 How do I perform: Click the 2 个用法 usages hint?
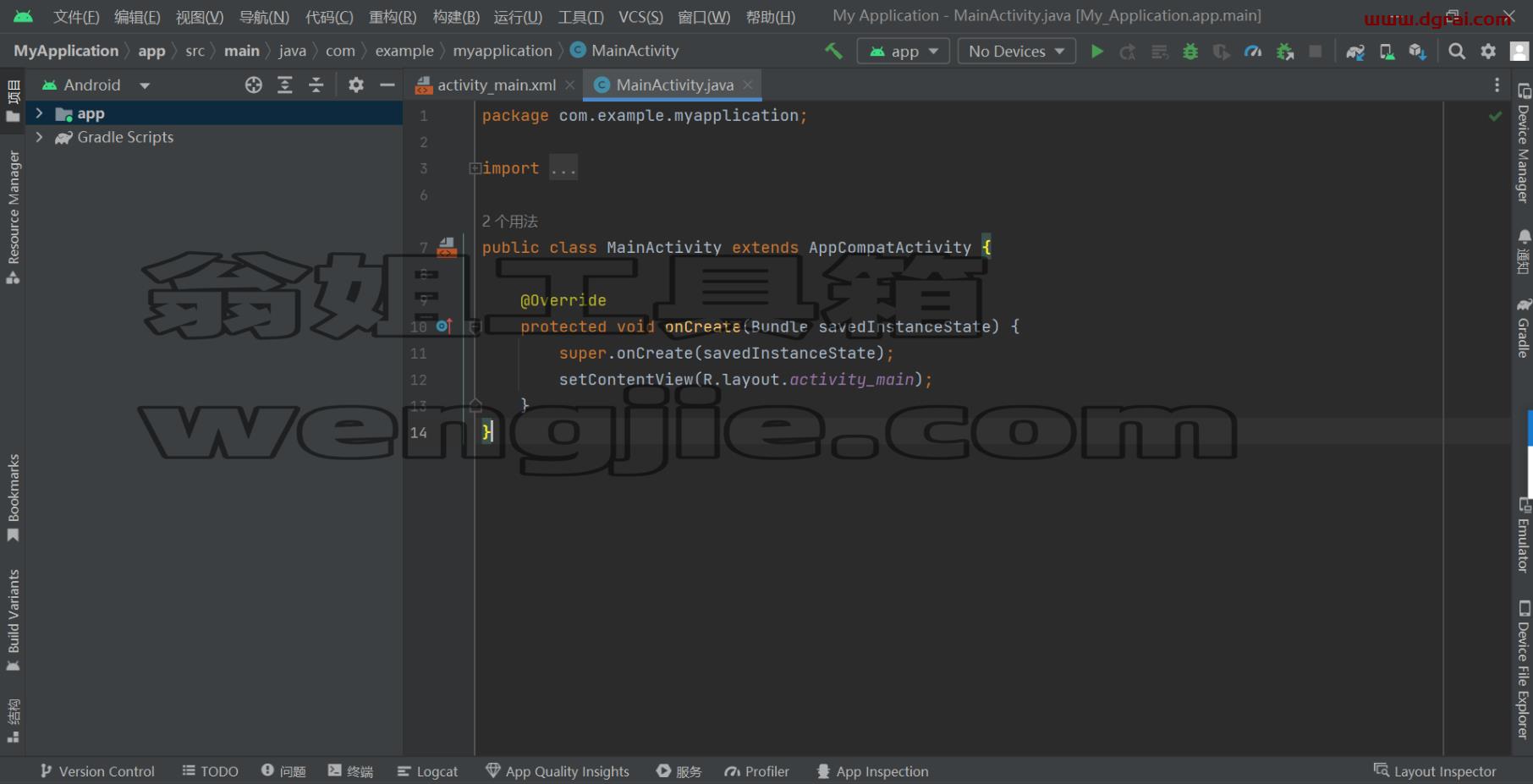509,222
